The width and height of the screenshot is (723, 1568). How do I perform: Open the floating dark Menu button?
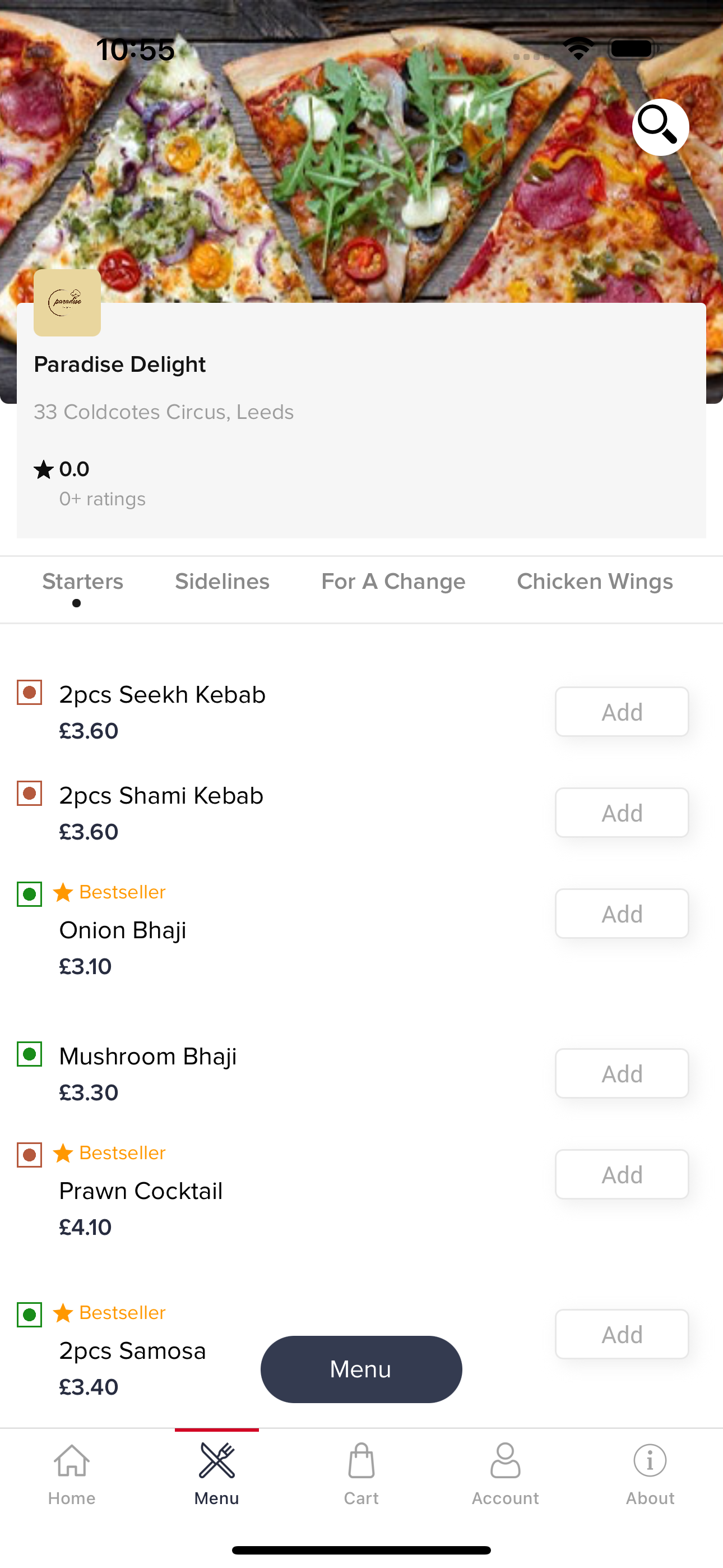361,1369
